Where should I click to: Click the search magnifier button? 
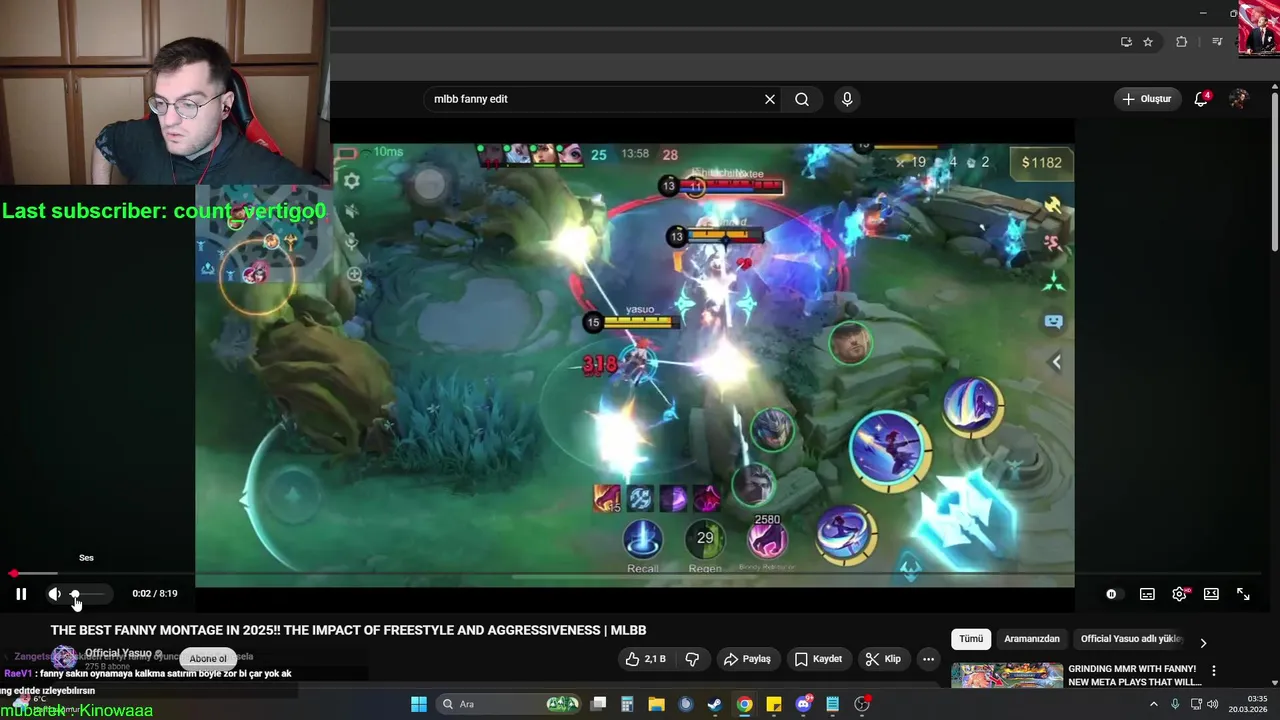tap(802, 99)
